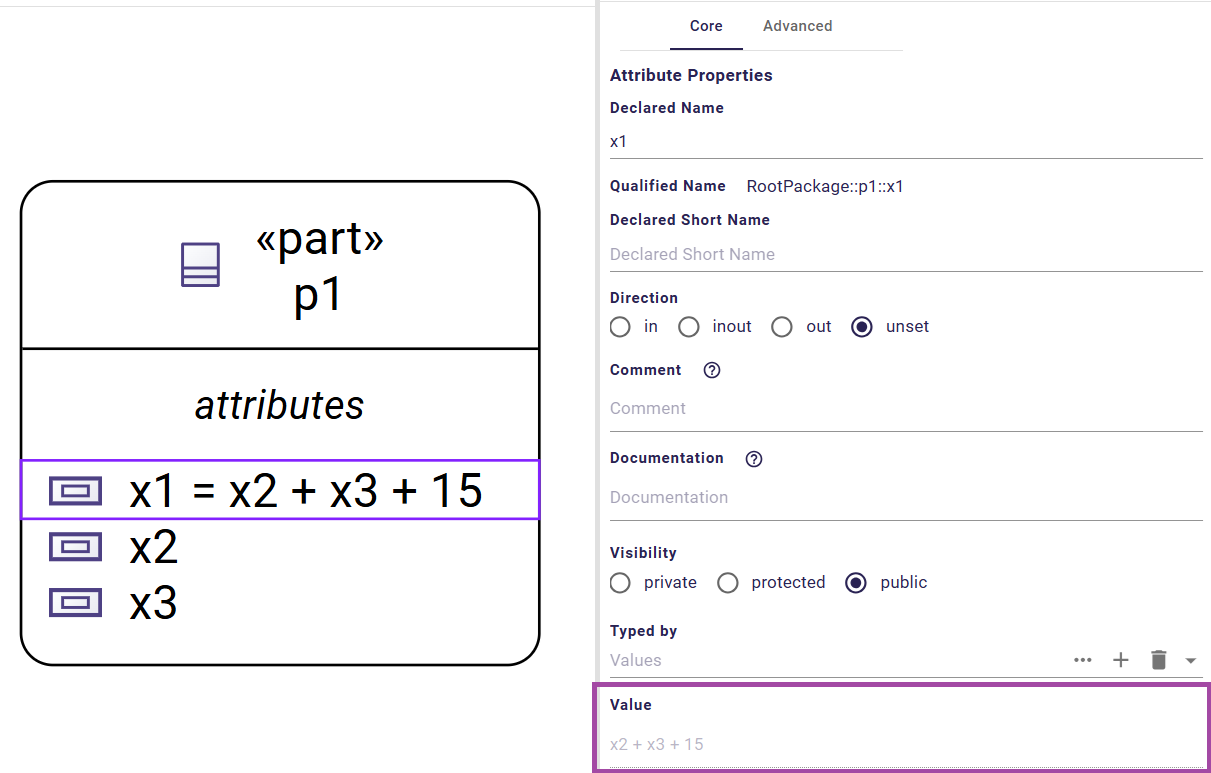
Task: Change Visibility to private
Action: pos(620,582)
